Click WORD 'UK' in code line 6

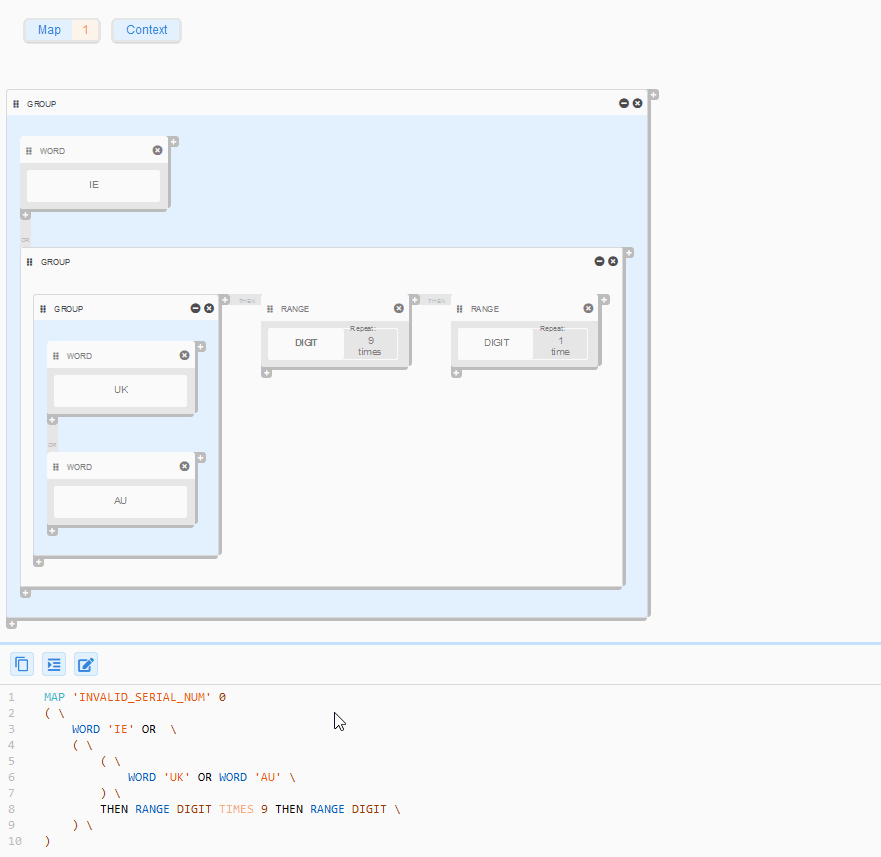(159, 777)
